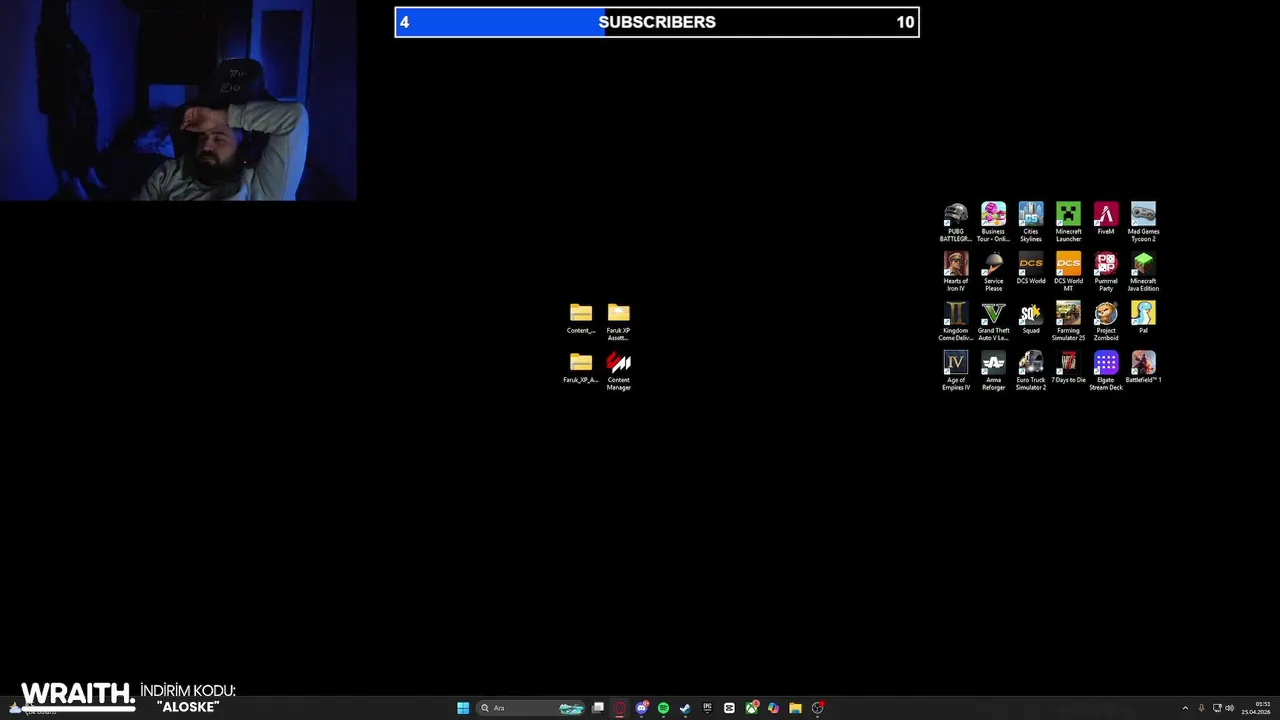Select the FiveM desktop icon
The height and width of the screenshot is (720, 1280).
pos(1106,218)
